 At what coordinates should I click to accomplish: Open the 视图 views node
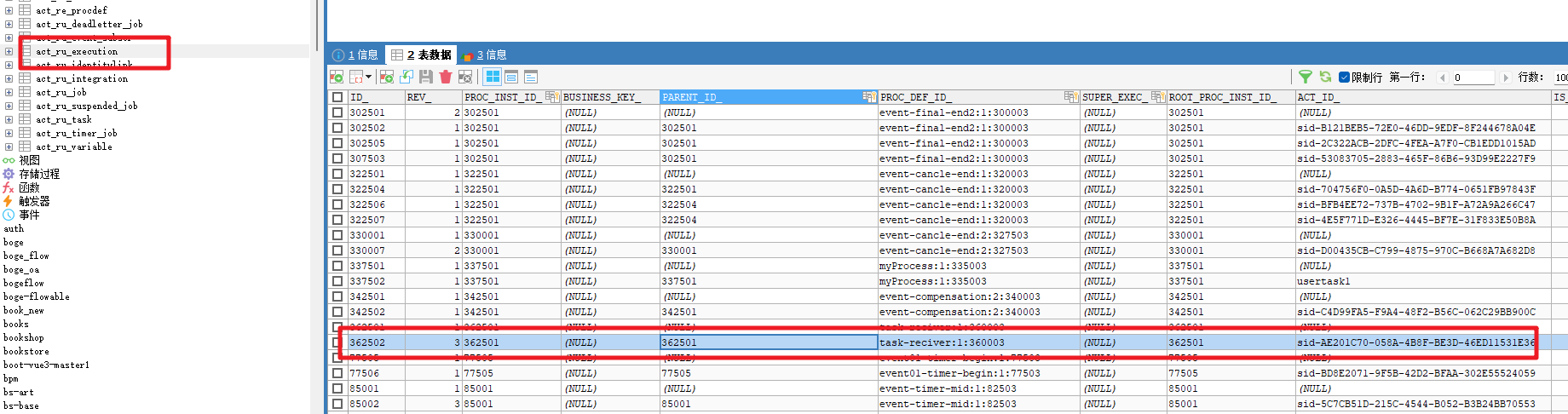(29, 160)
